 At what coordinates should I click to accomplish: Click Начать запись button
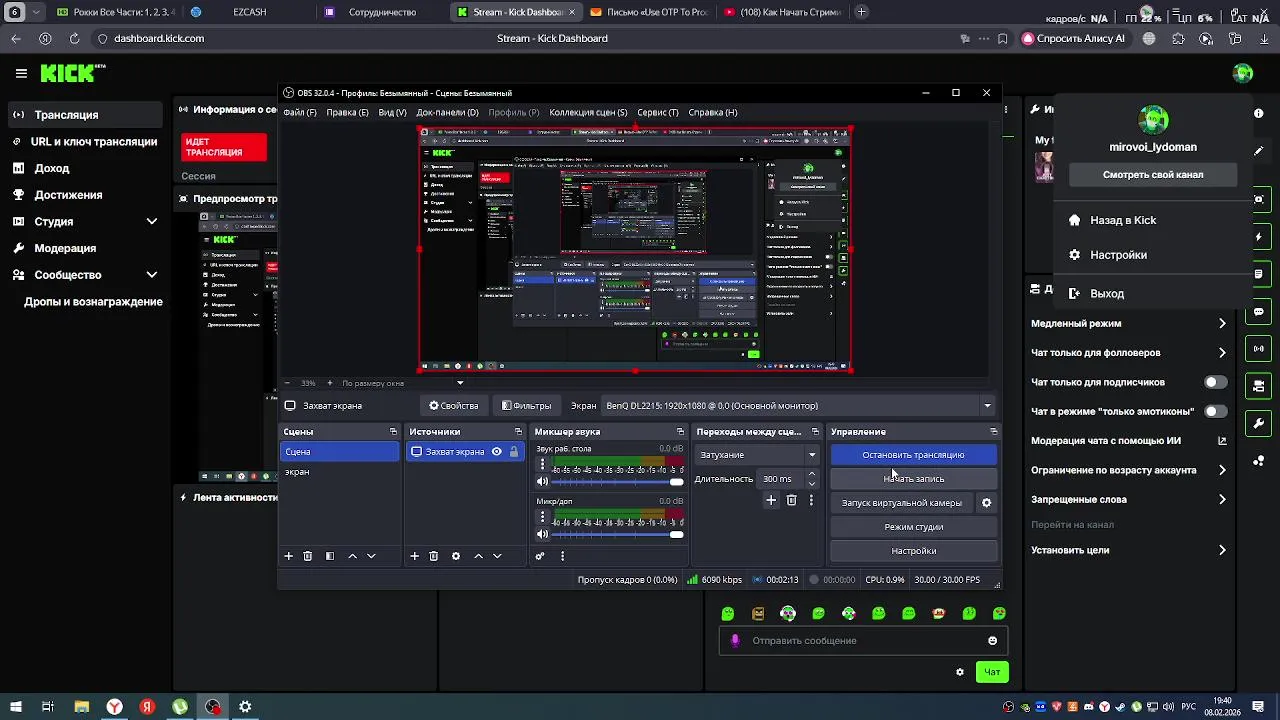pos(913,479)
